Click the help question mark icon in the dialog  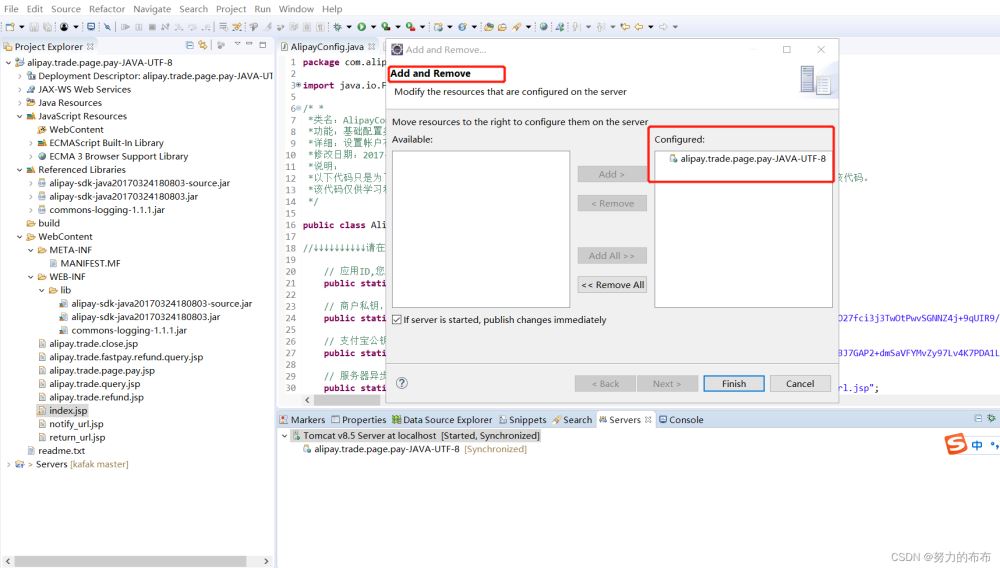[402, 383]
